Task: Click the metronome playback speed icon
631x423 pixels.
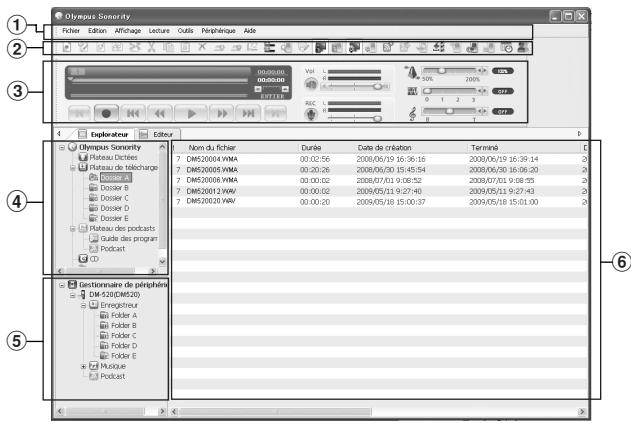Action: click(412, 72)
